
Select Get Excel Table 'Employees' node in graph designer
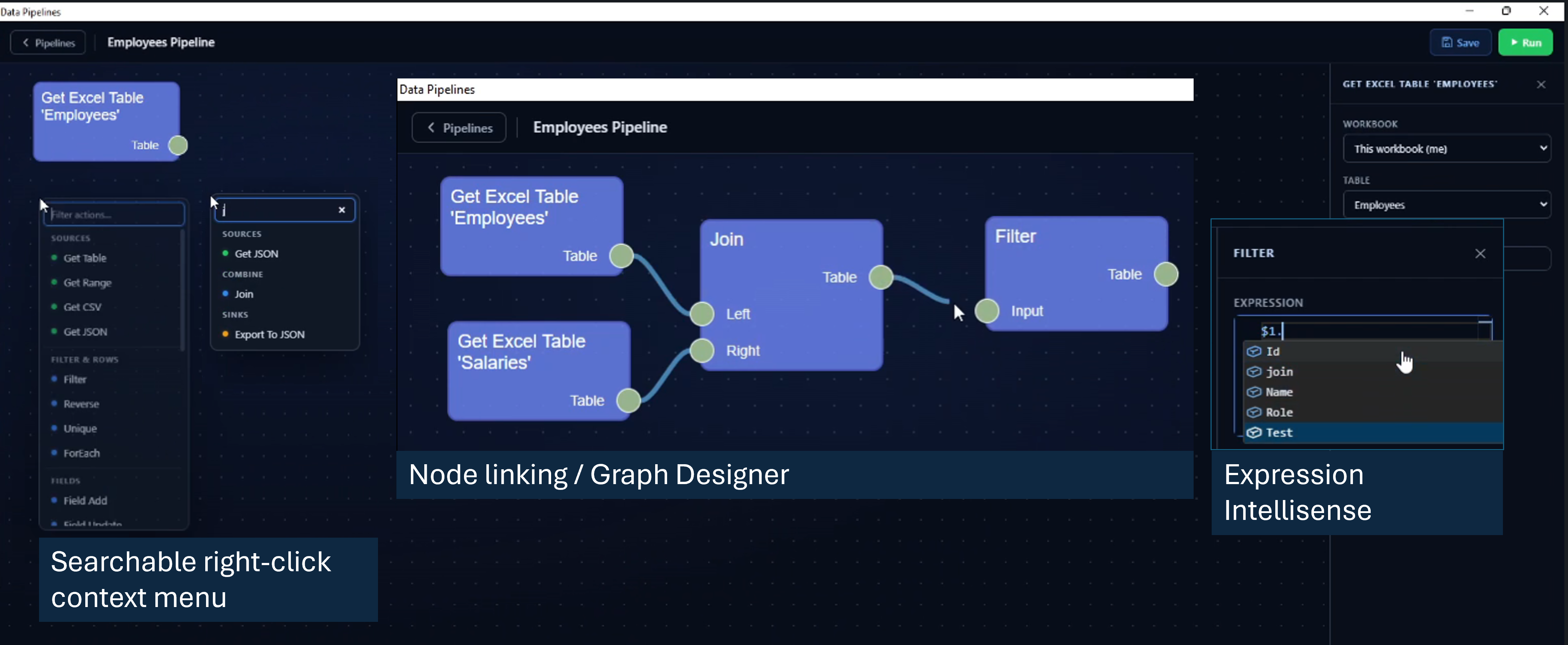(x=531, y=226)
